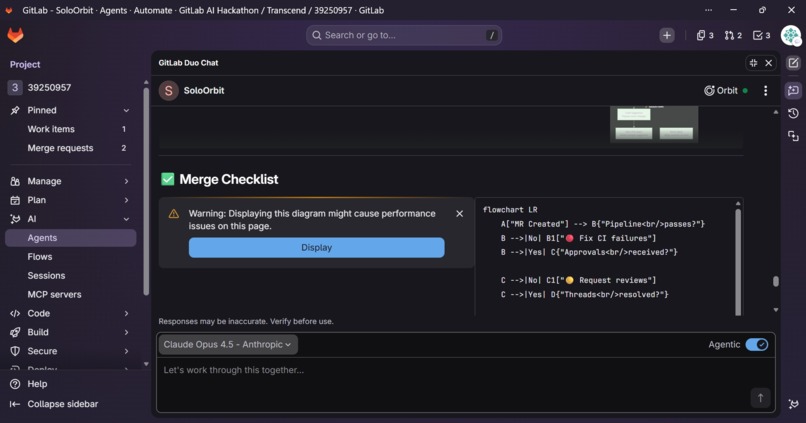This screenshot has width=806, height=423.
Task: Open the create new plus menu
Action: (667, 35)
